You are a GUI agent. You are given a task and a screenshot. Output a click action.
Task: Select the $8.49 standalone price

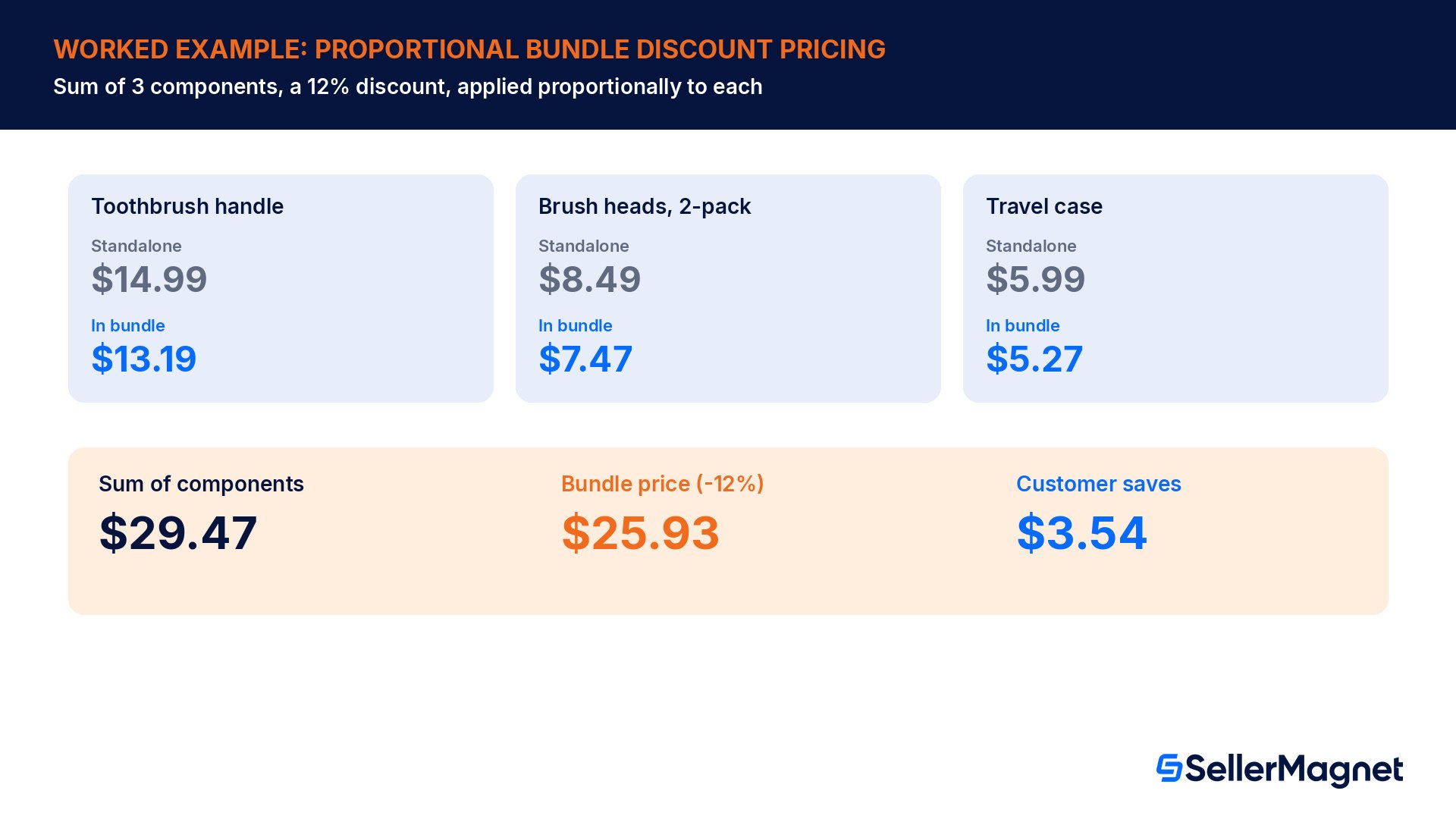pyautogui.click(x=590, y=279)
